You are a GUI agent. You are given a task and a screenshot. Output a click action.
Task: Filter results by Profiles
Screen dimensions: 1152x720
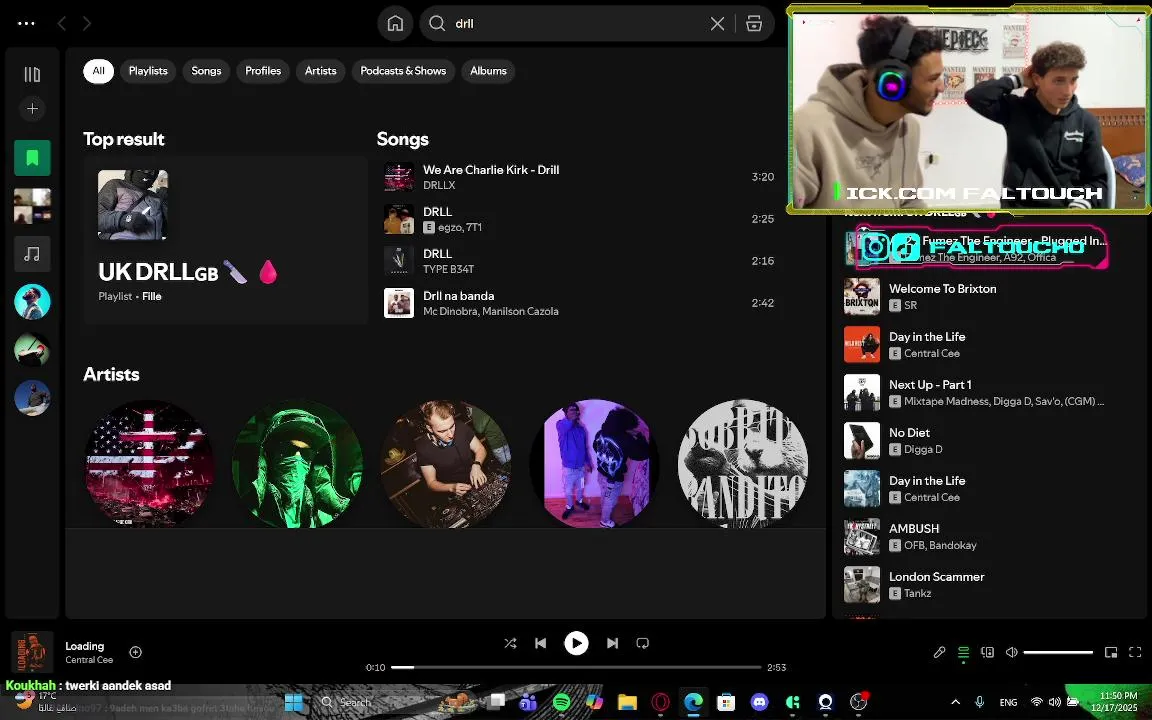click(x=263, y=71)
